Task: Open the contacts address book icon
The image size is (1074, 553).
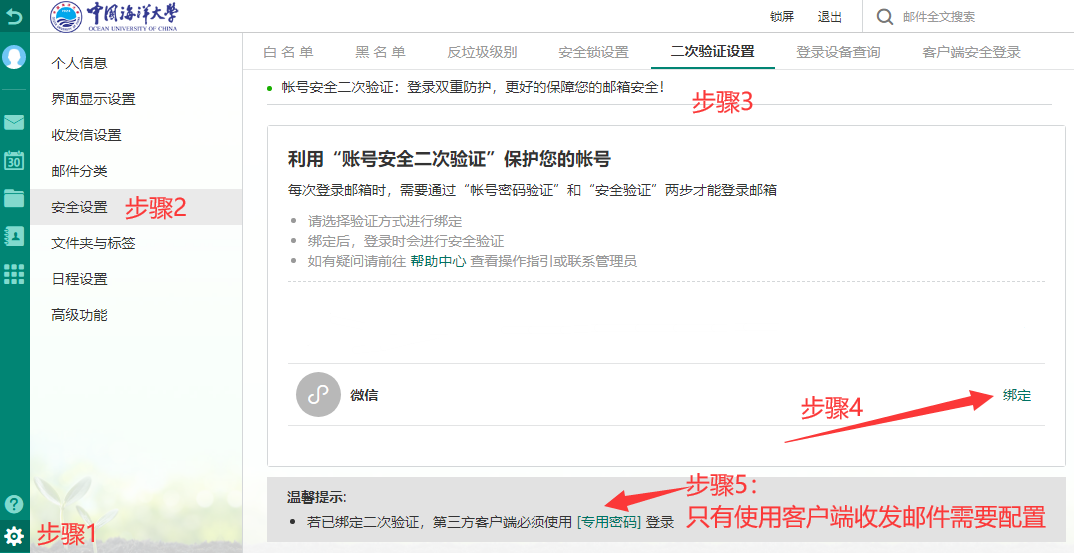Action: [14, 236]
